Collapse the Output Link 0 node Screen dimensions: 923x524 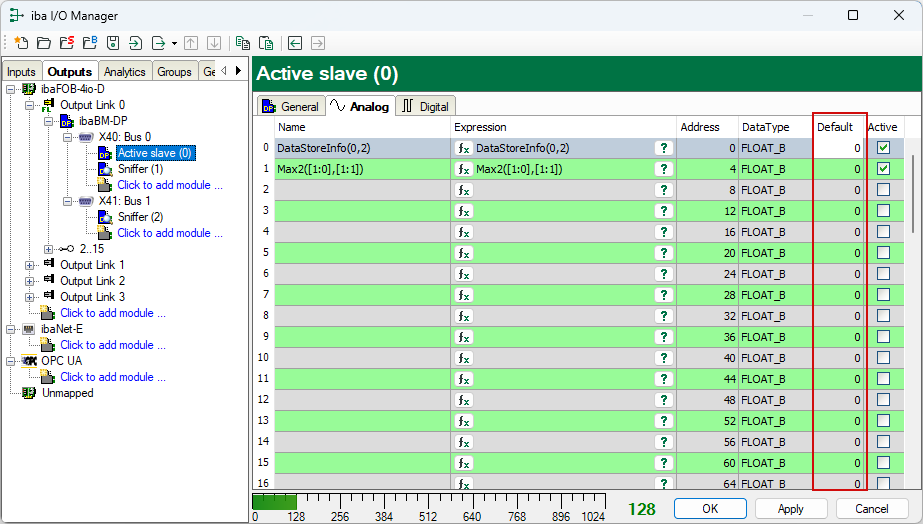(29, 105)
